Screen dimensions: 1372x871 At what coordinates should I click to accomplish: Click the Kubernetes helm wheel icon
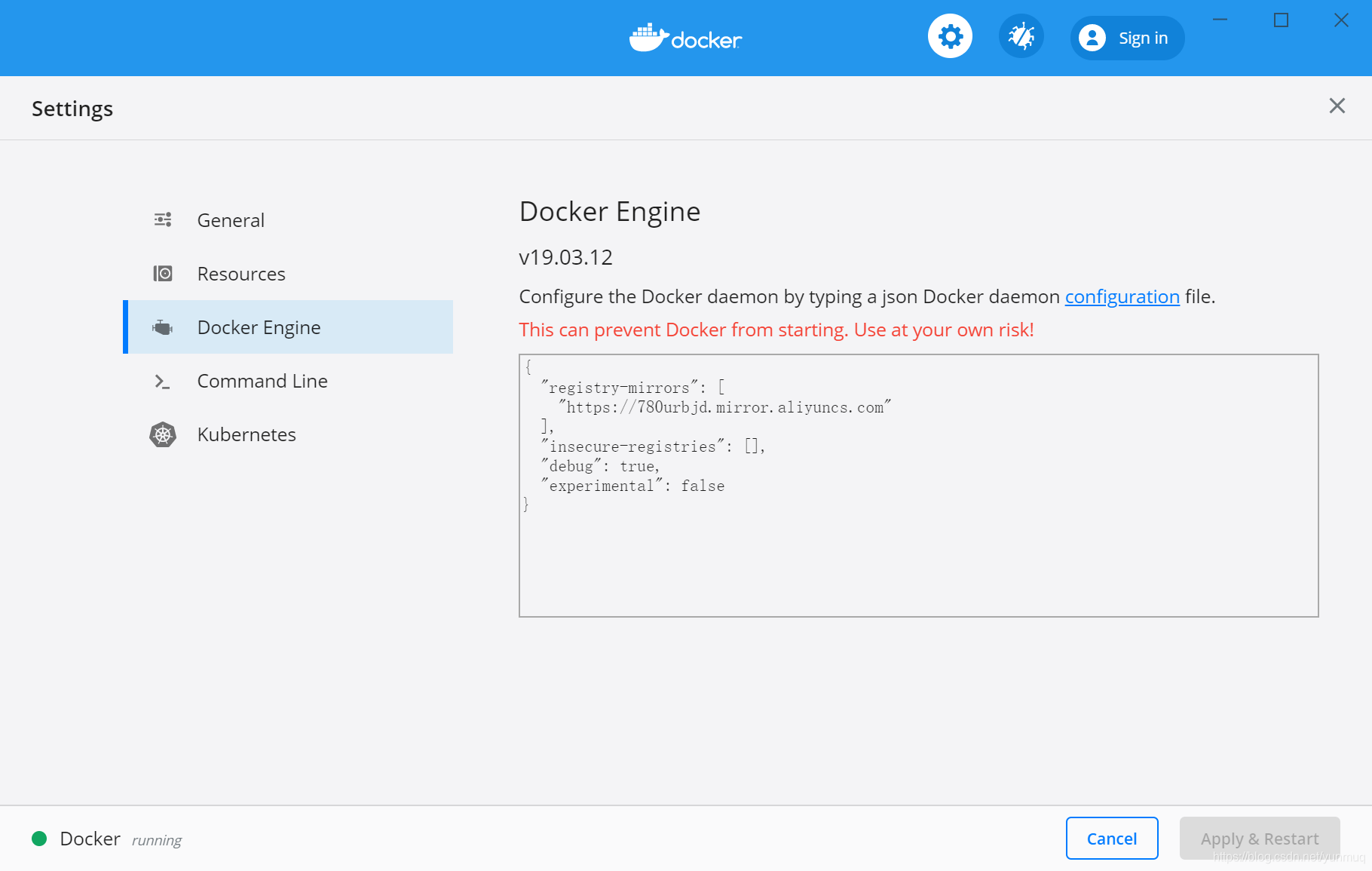(x=163, y=434)
